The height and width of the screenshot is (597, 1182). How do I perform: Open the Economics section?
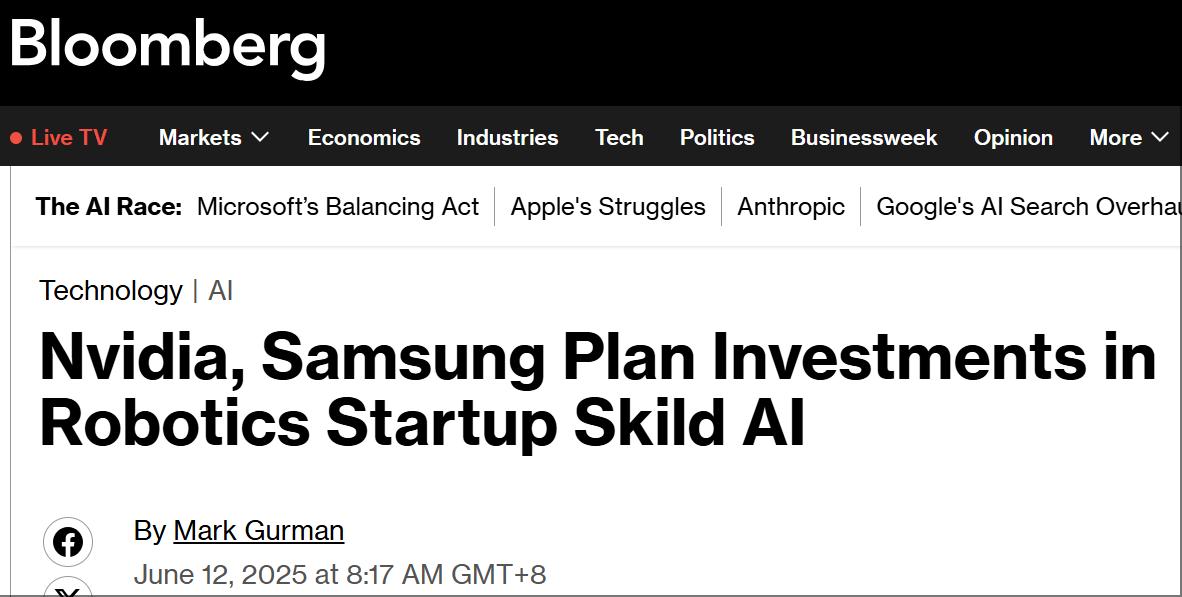(364, 138)
